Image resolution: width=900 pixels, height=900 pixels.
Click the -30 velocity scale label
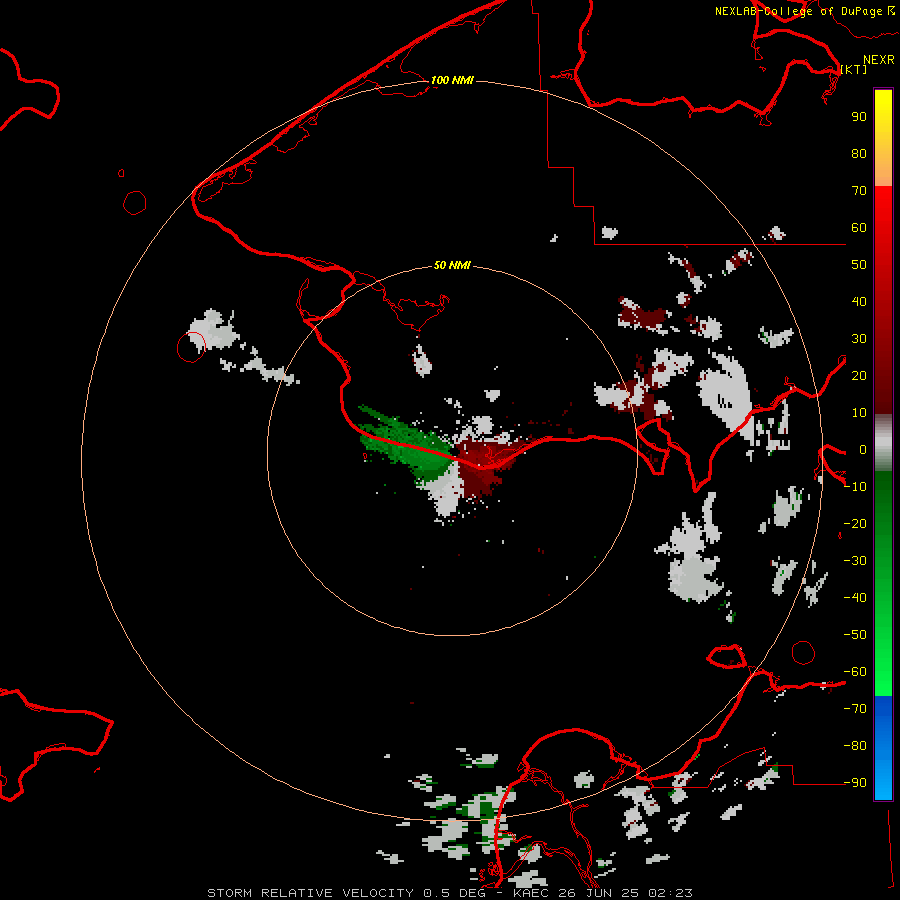tap(855, 561)
